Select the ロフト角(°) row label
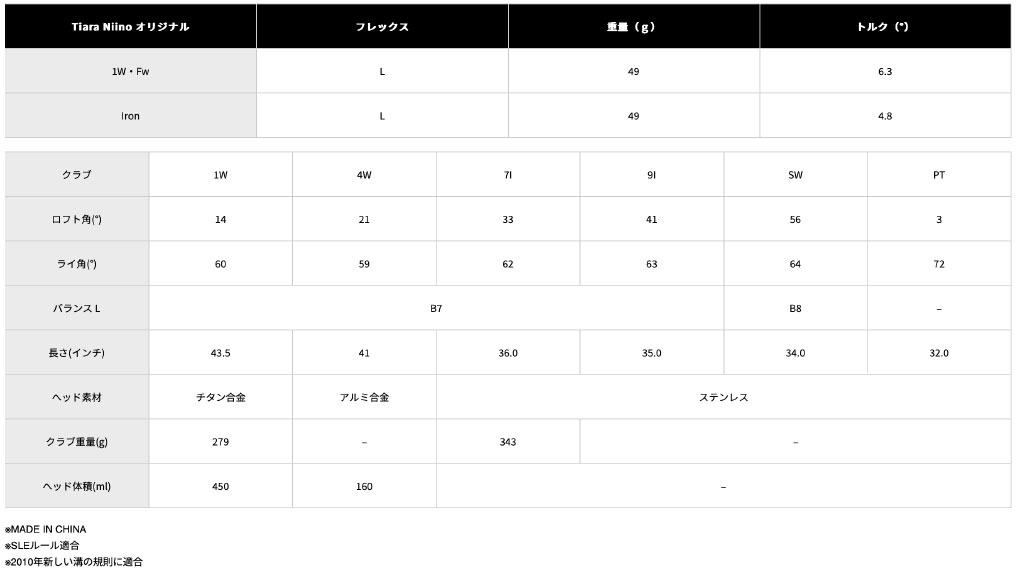Screen dimensions: 1020x572 [77, 219]
